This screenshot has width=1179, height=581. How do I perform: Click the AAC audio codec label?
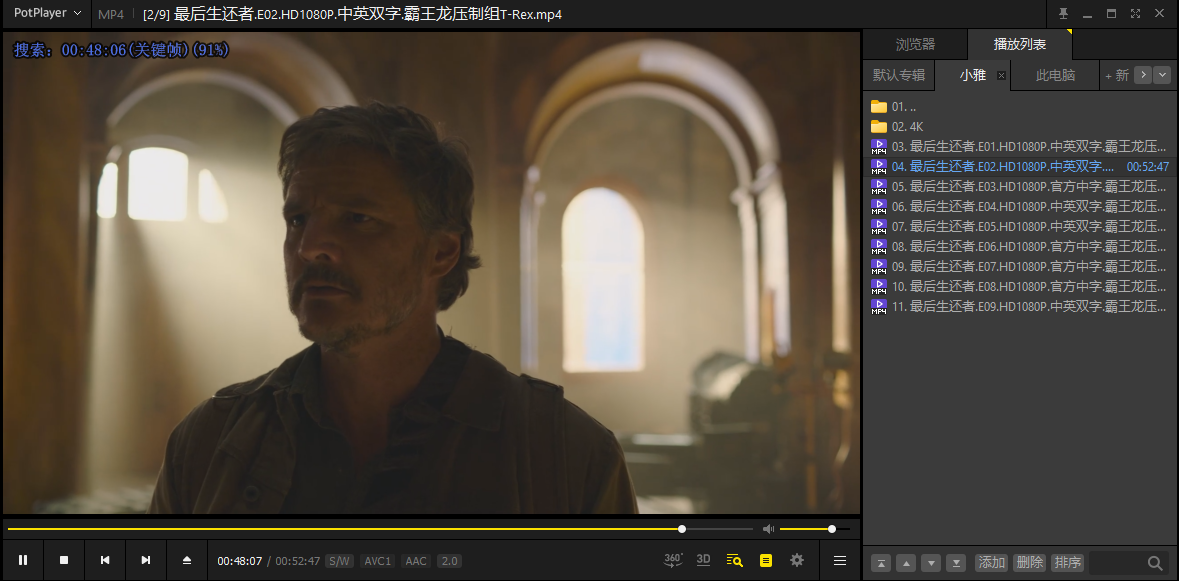point(416,561)
